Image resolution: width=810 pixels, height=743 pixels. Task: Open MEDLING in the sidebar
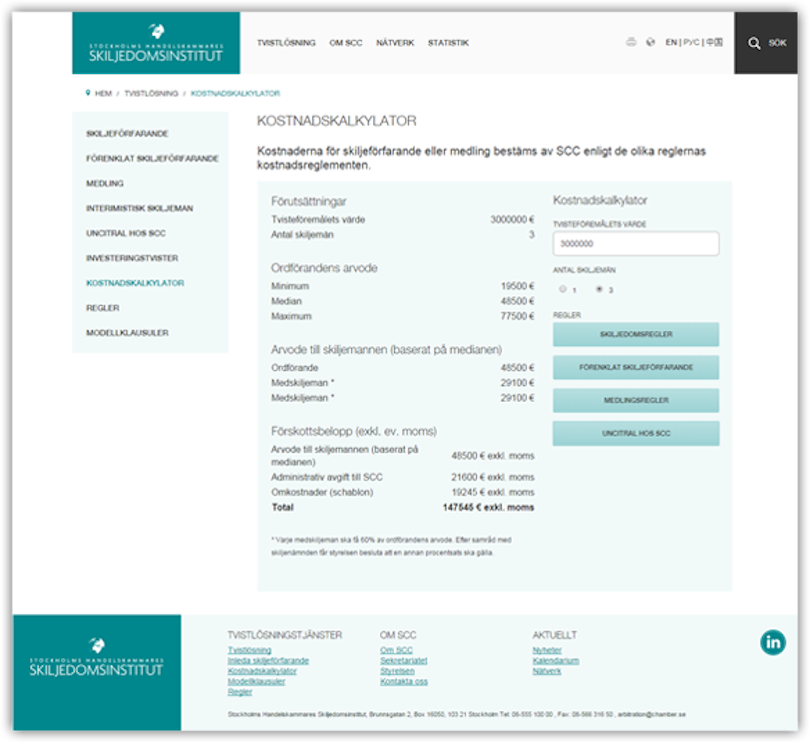tap(105, 183)
